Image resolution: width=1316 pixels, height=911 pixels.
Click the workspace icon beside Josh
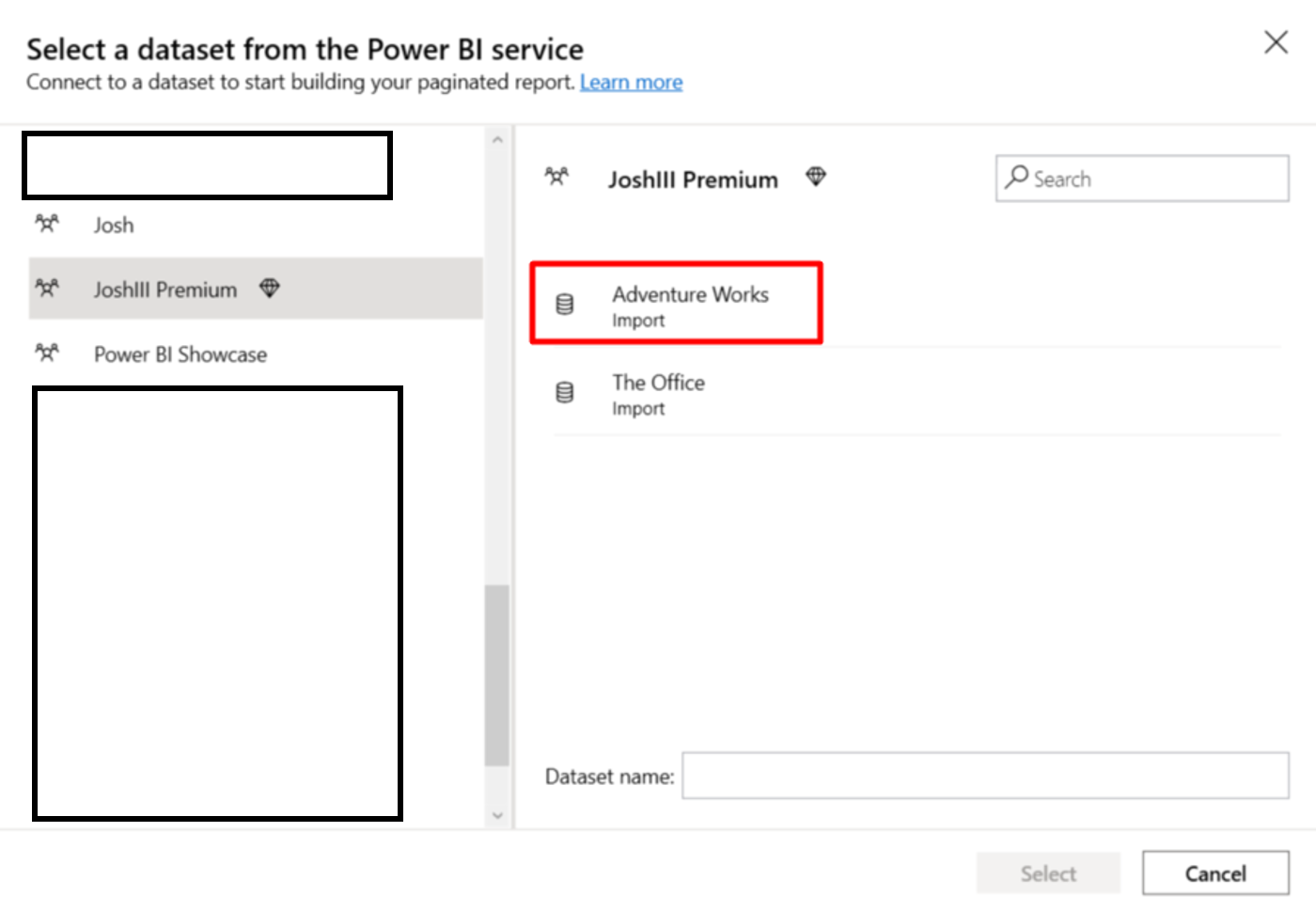click(x=47, y=224)
